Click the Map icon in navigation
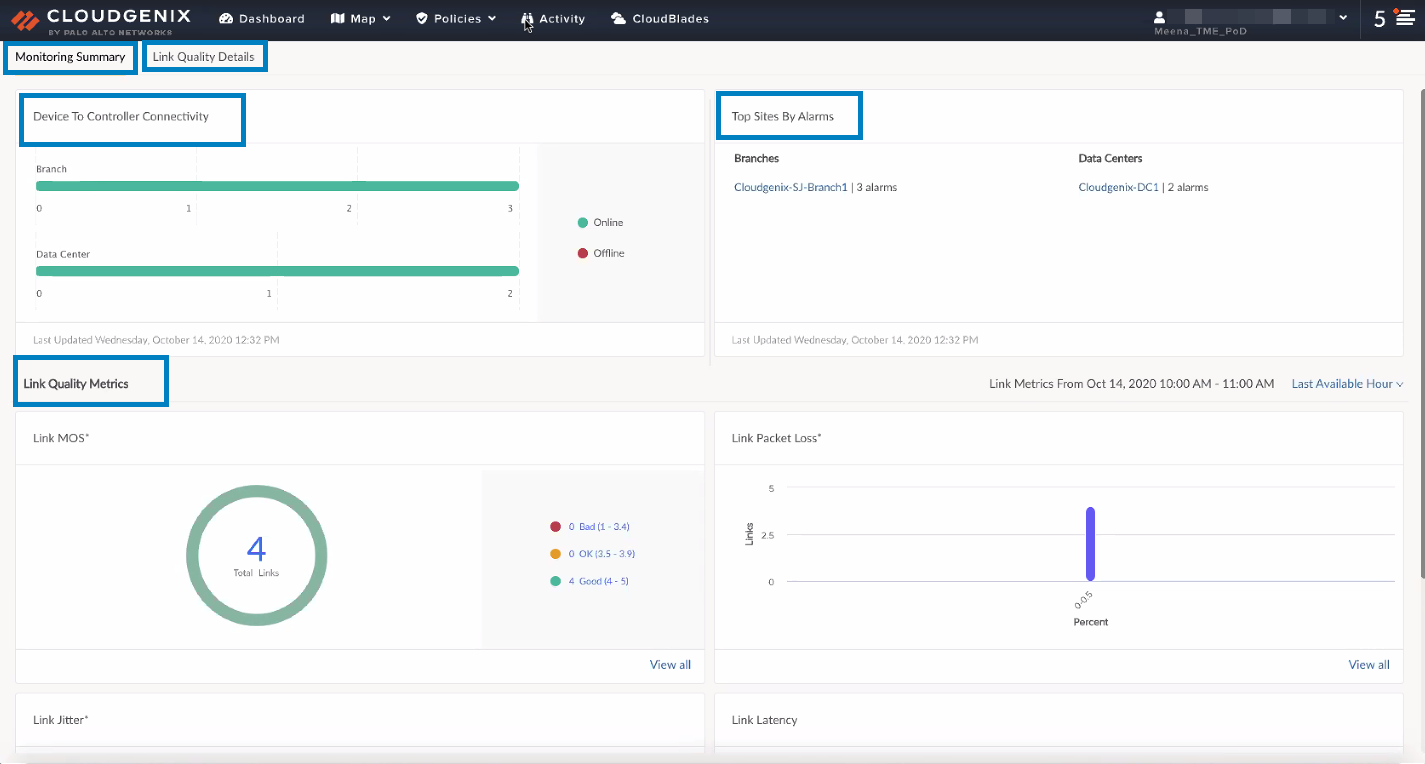The image size is (1425, 764). coord(337,19)
